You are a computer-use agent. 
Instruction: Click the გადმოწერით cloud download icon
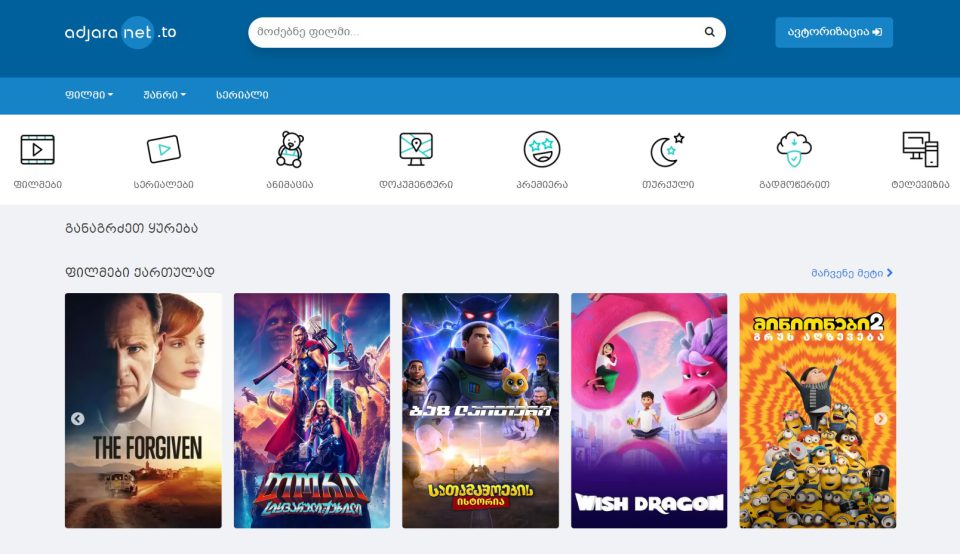click(x=794, y=150)
